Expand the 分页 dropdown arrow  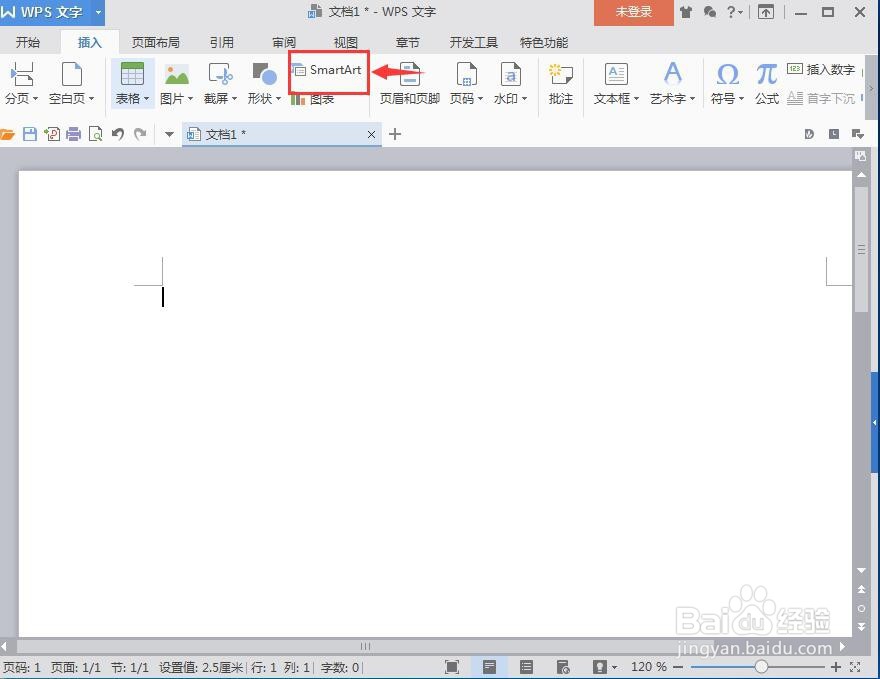pyautogui.click(x=35, y=99)
